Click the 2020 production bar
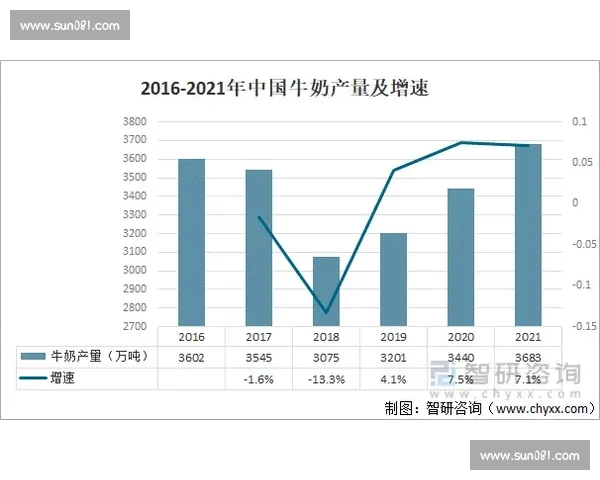 click(x=461, y=257)
